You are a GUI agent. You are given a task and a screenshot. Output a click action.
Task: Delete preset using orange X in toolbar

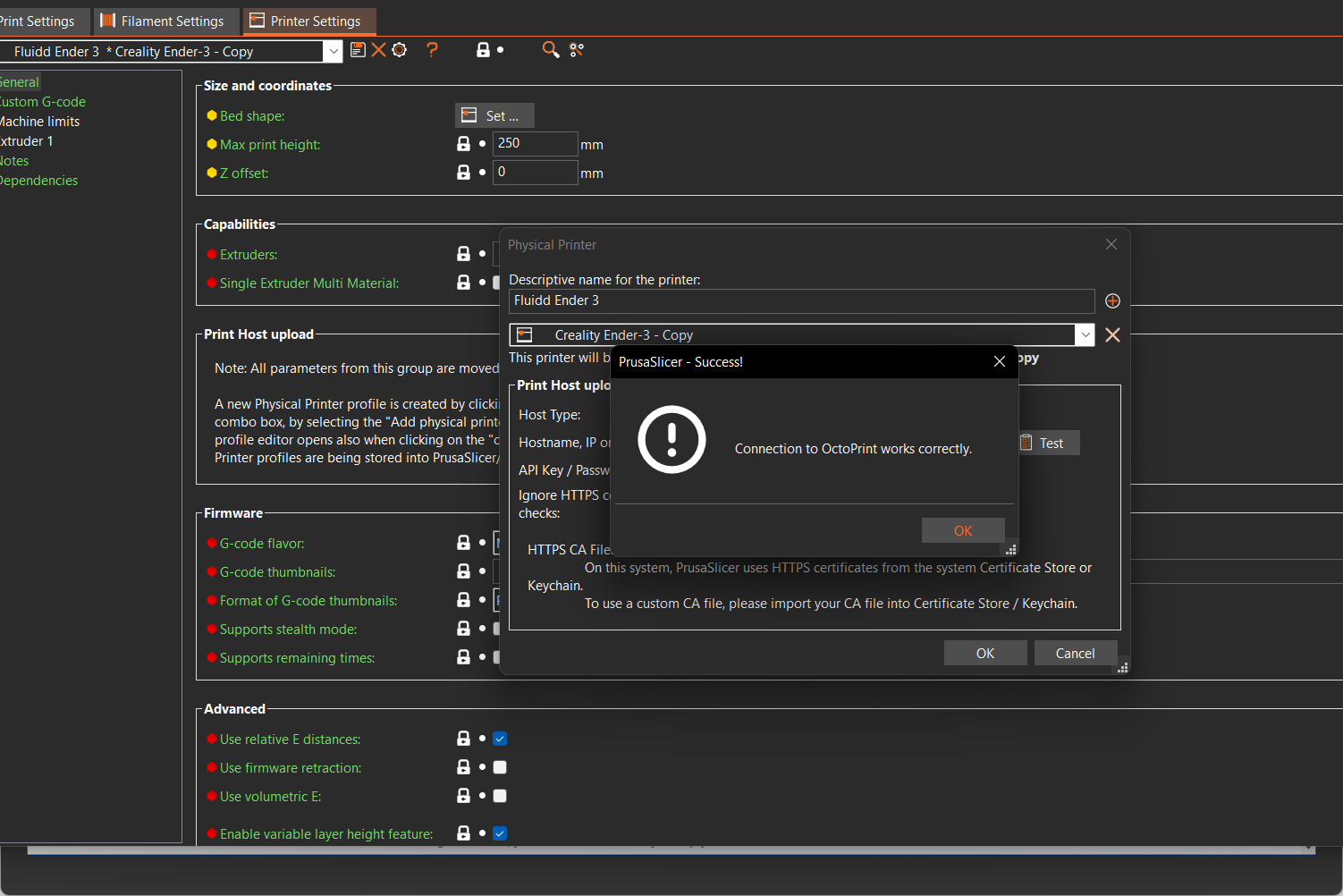(379, 50)
